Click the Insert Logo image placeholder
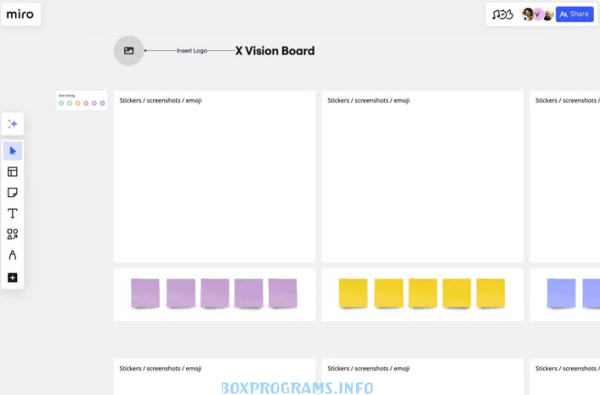The height and width of the screenshot is (395, 600). [x=129, y=51]
